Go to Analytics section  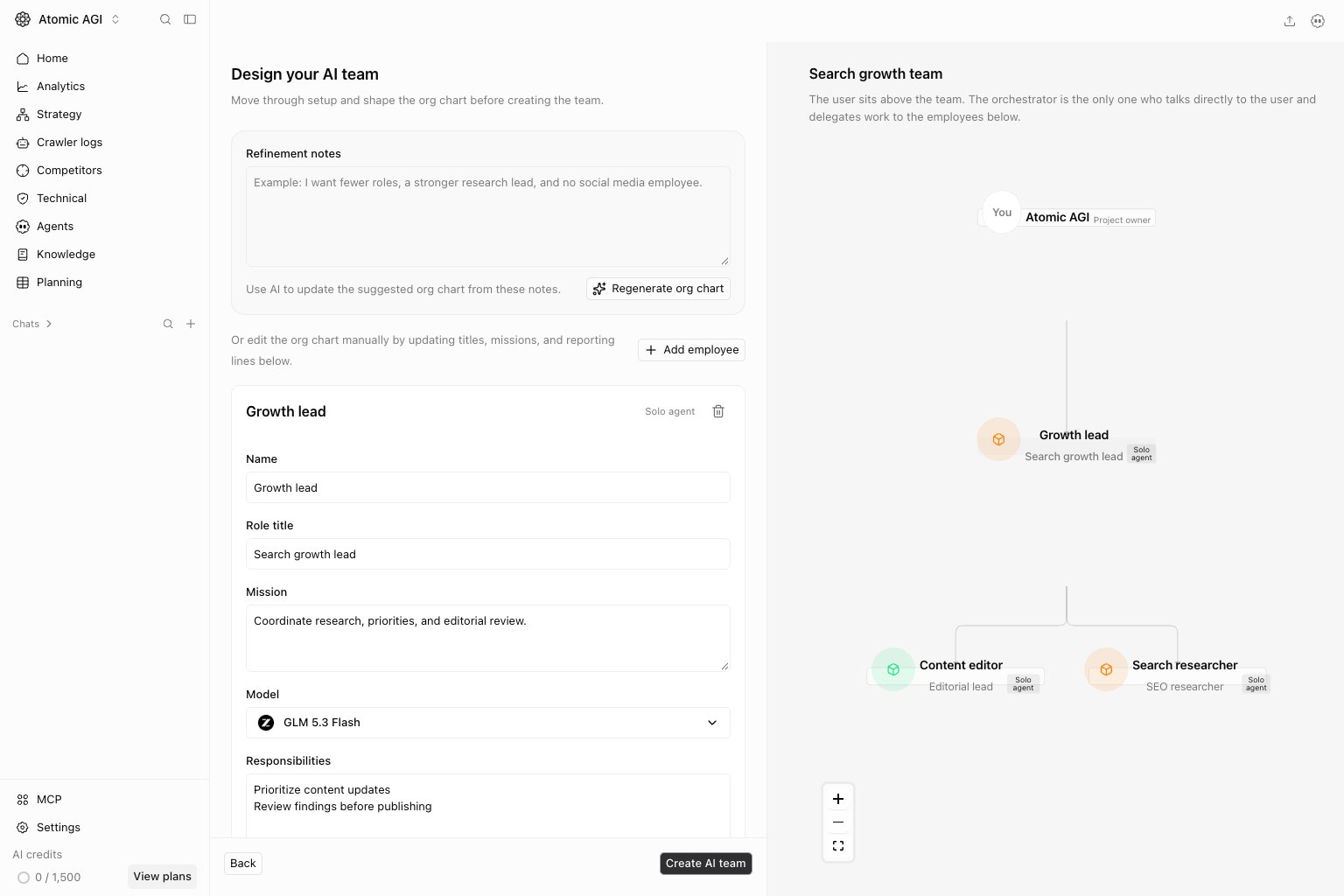tap(105, 87)
